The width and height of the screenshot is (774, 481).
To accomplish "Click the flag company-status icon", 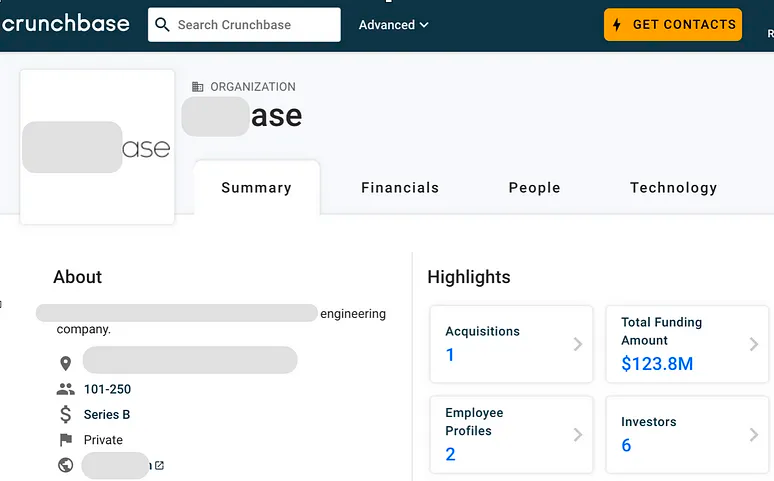I will (x=66, y=440).
